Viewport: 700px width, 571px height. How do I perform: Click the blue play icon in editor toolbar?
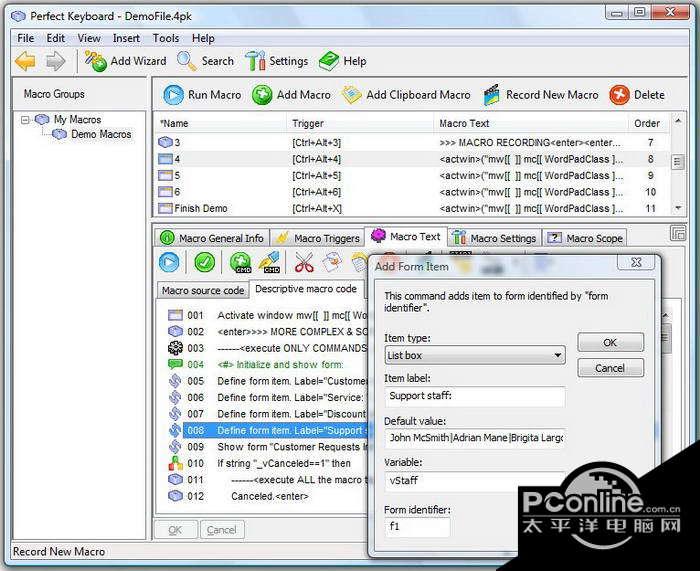169,262
